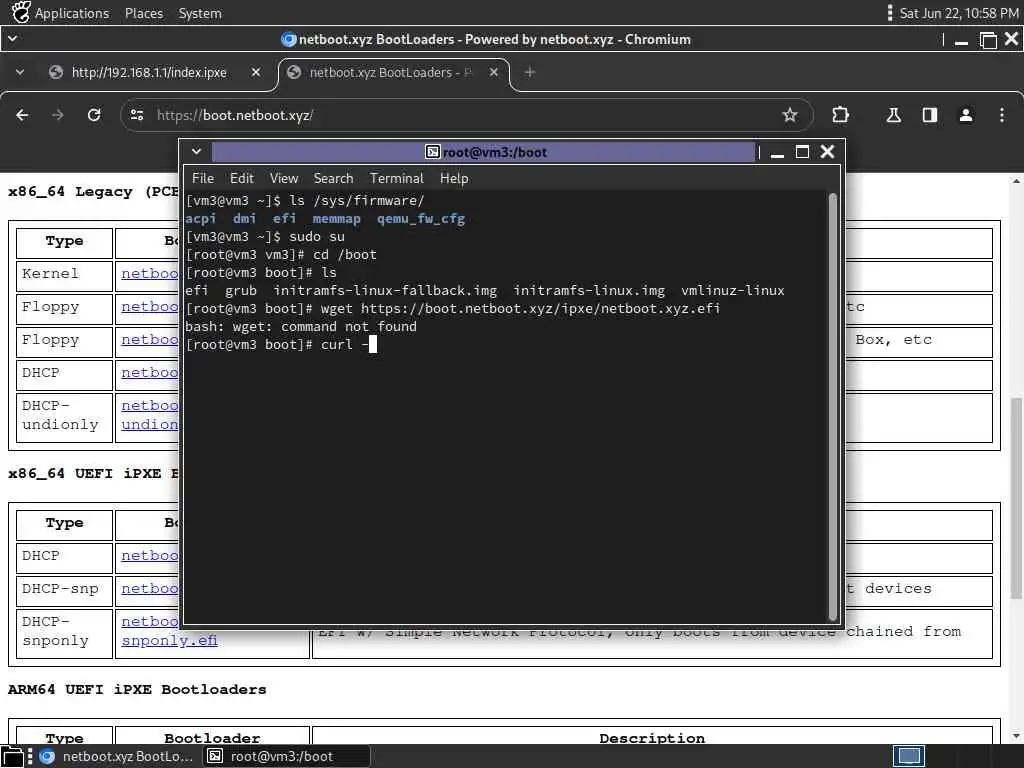Open the first Floppy row netboot link
Screen dimensions: 1024x768
[150, 306]
